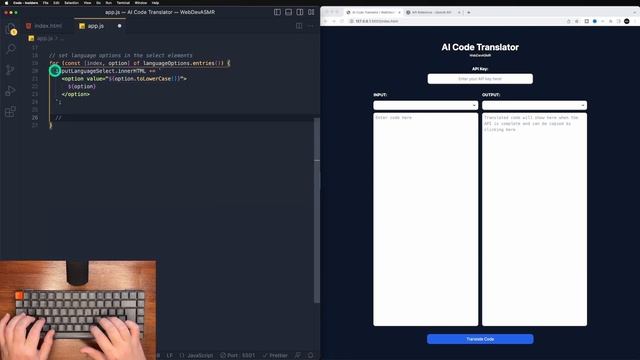Open the Explorer icon in the activity bar
Image resolution: width=640 pixels, height=360 pixels.
[11, 29]
